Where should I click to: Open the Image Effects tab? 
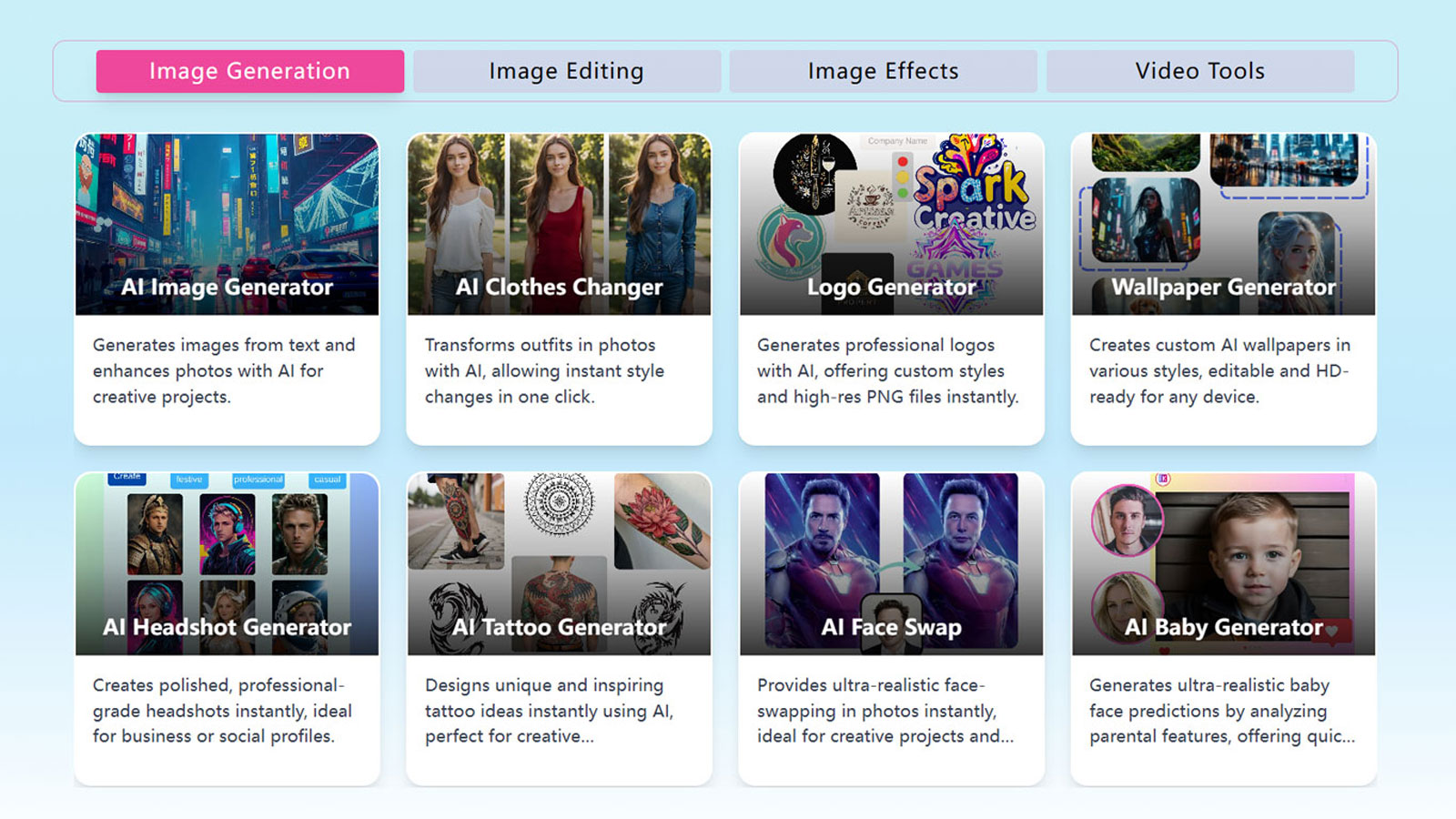(x=881, y=71)
